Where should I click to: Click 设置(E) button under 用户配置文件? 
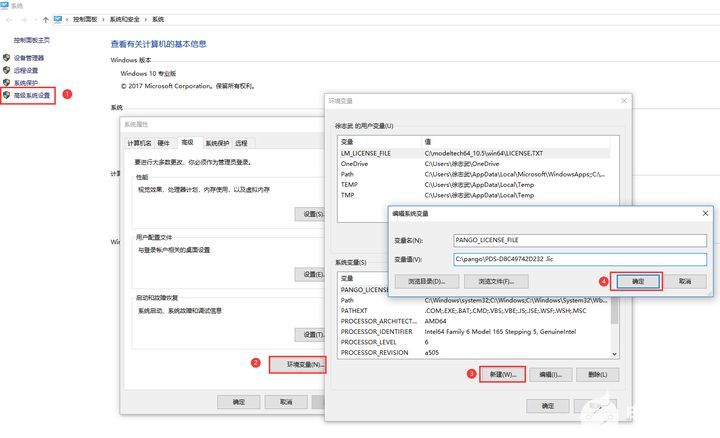point(310,275)
